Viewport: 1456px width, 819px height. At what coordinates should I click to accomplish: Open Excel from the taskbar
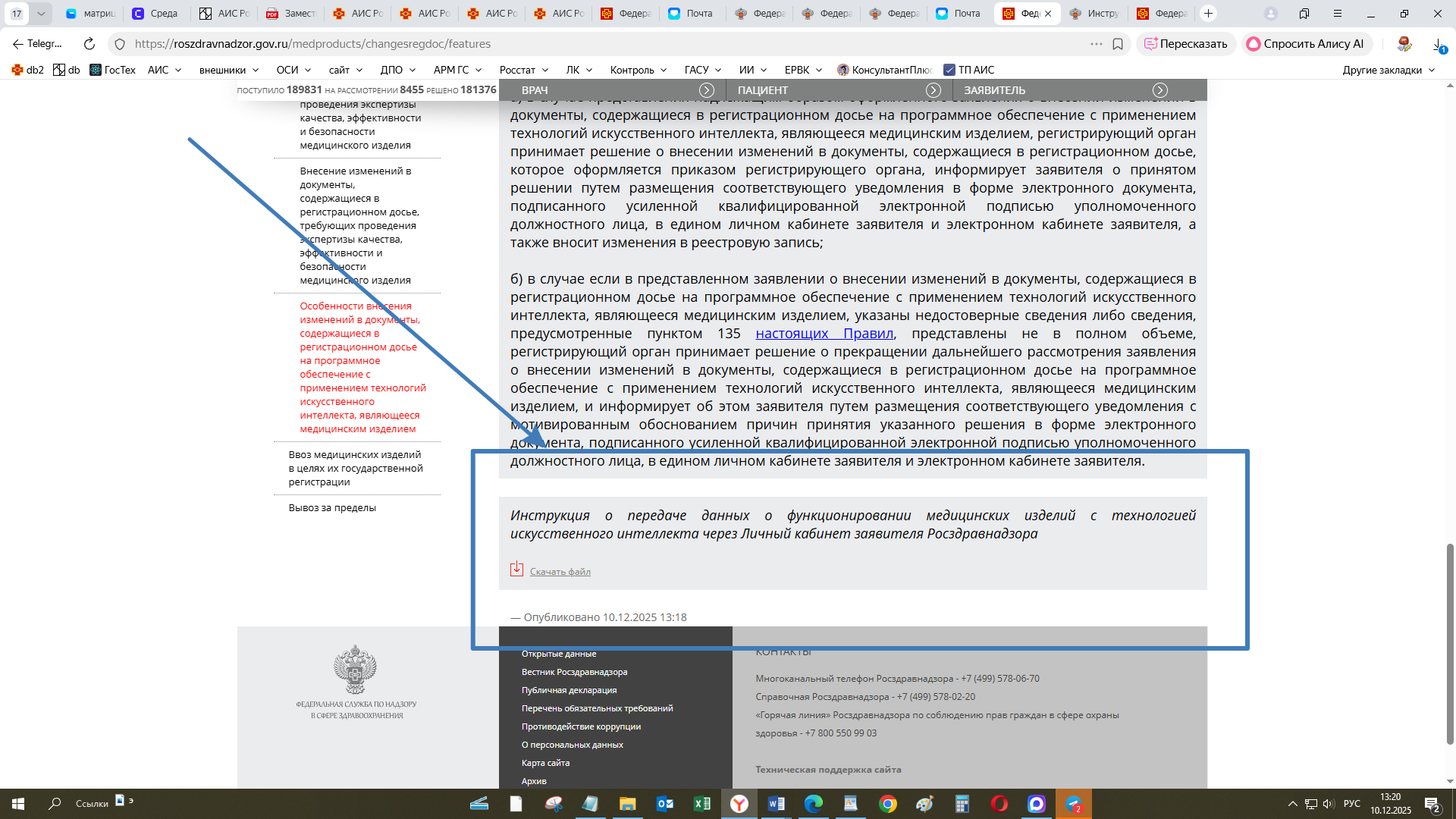pyautogui.click(x=702, y=804)
